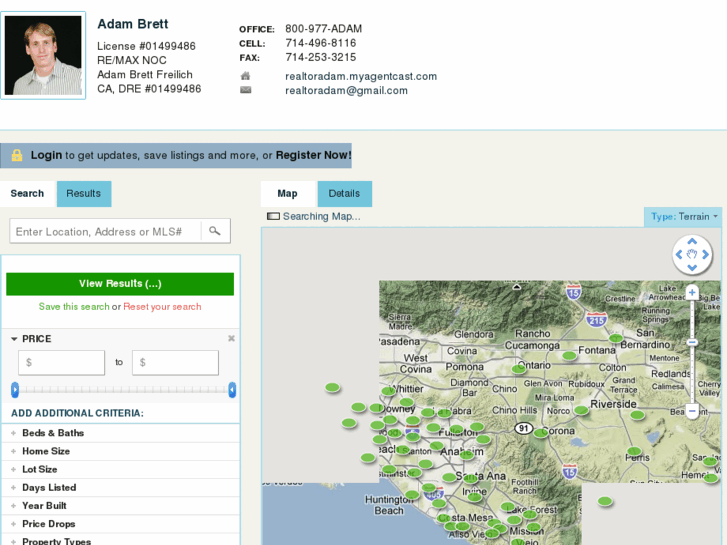The width and height of the screenshot is (727, 545).
Task: Click the Register Now! link
Action: click(x=313, y=155)
